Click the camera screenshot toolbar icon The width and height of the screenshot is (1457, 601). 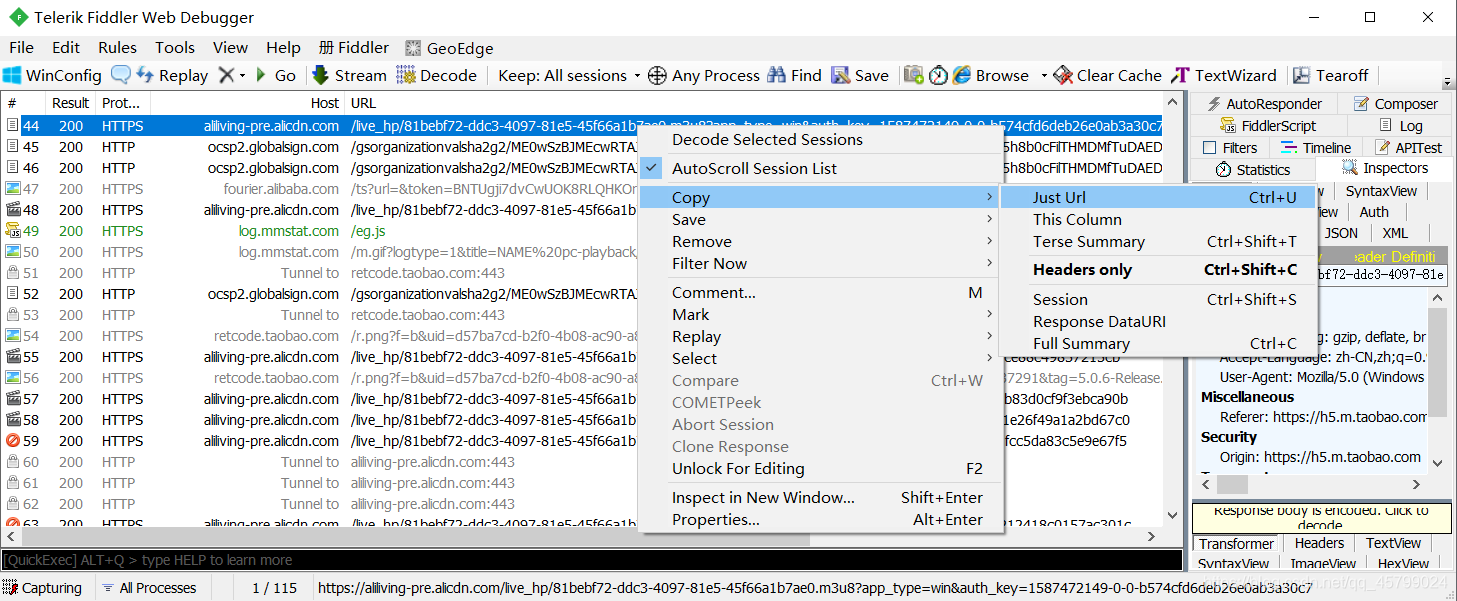(913, 75)
